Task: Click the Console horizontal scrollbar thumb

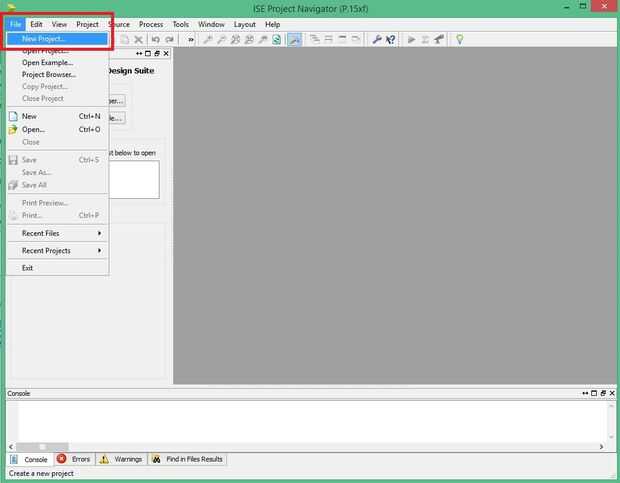Action: click(x=42, y=447)
